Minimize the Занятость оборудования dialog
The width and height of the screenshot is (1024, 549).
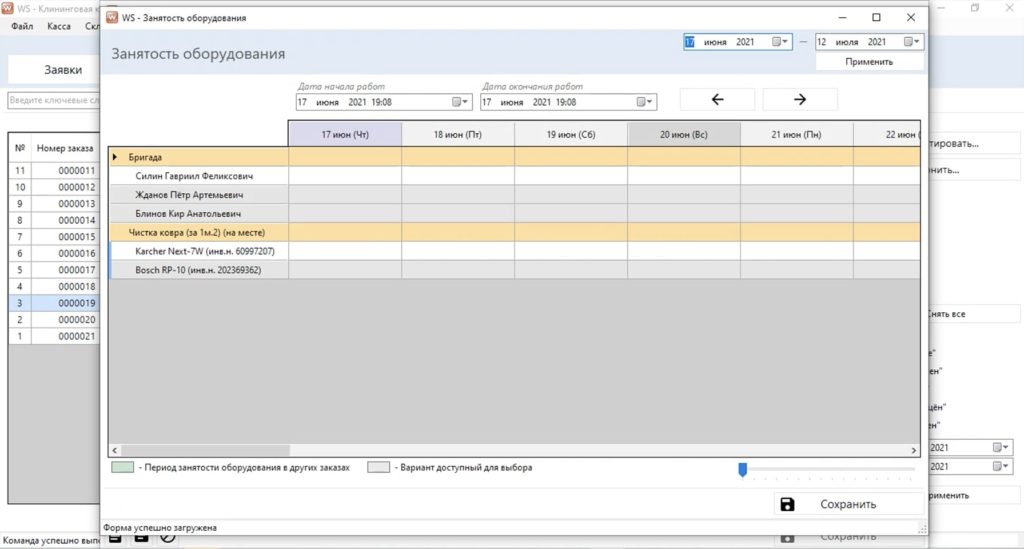[842, 18]
